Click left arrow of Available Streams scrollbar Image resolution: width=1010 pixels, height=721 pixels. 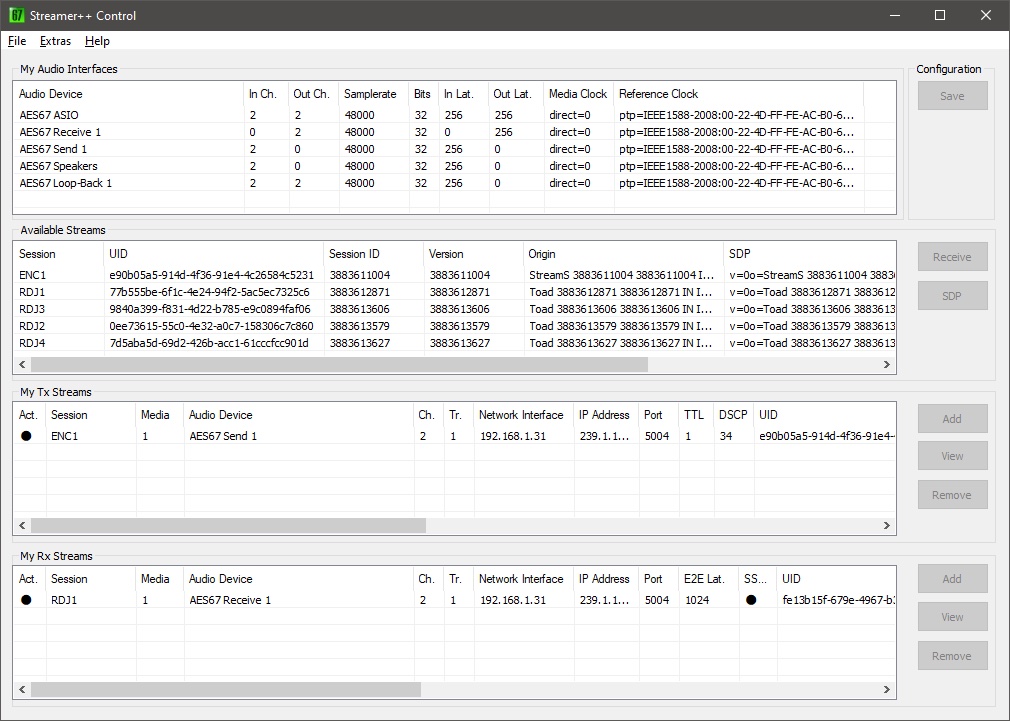pyautogui.click(x=23, y=365)
